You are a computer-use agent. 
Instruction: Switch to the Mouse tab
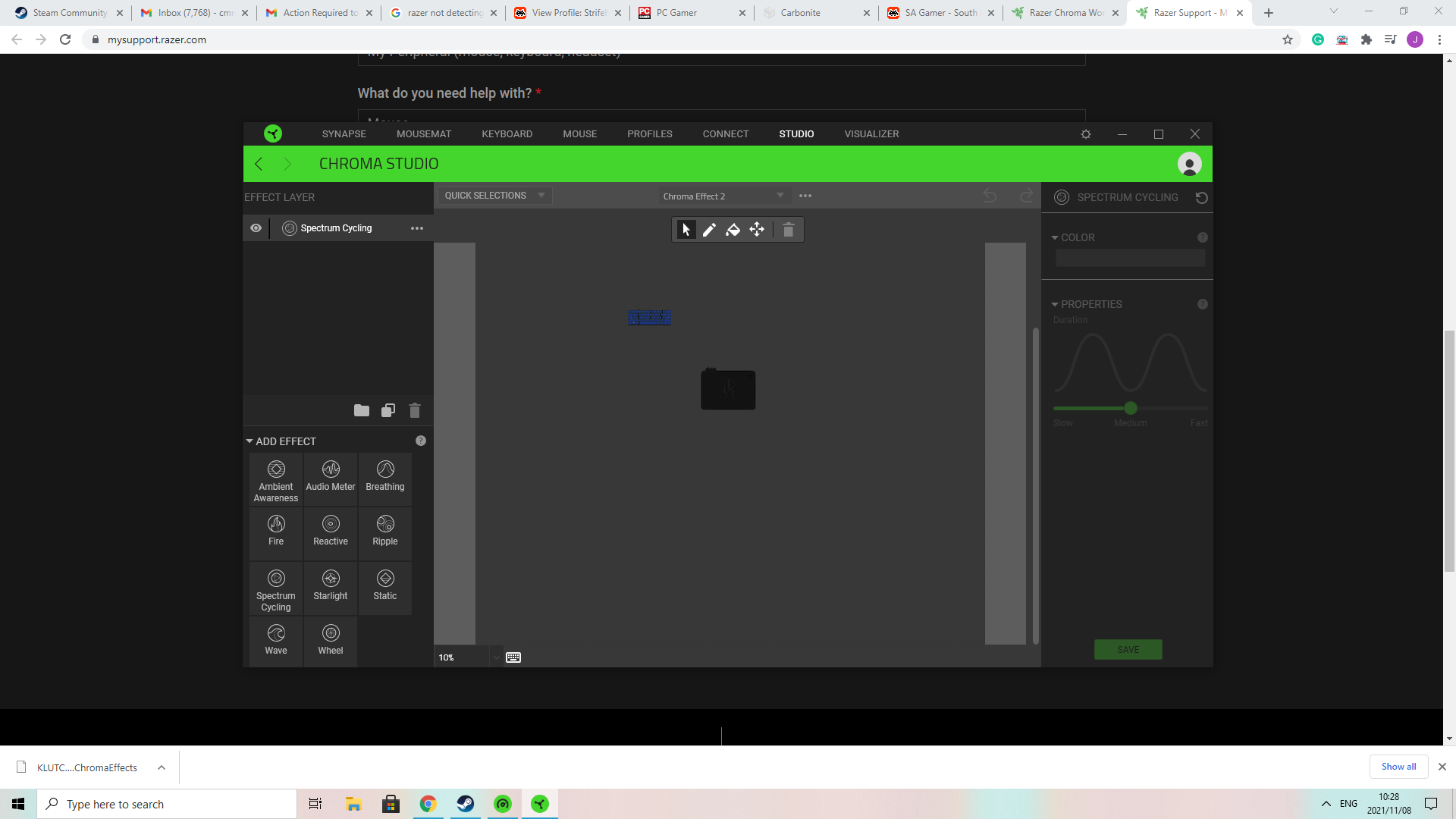pyautogui.click(x=580, y=134)
